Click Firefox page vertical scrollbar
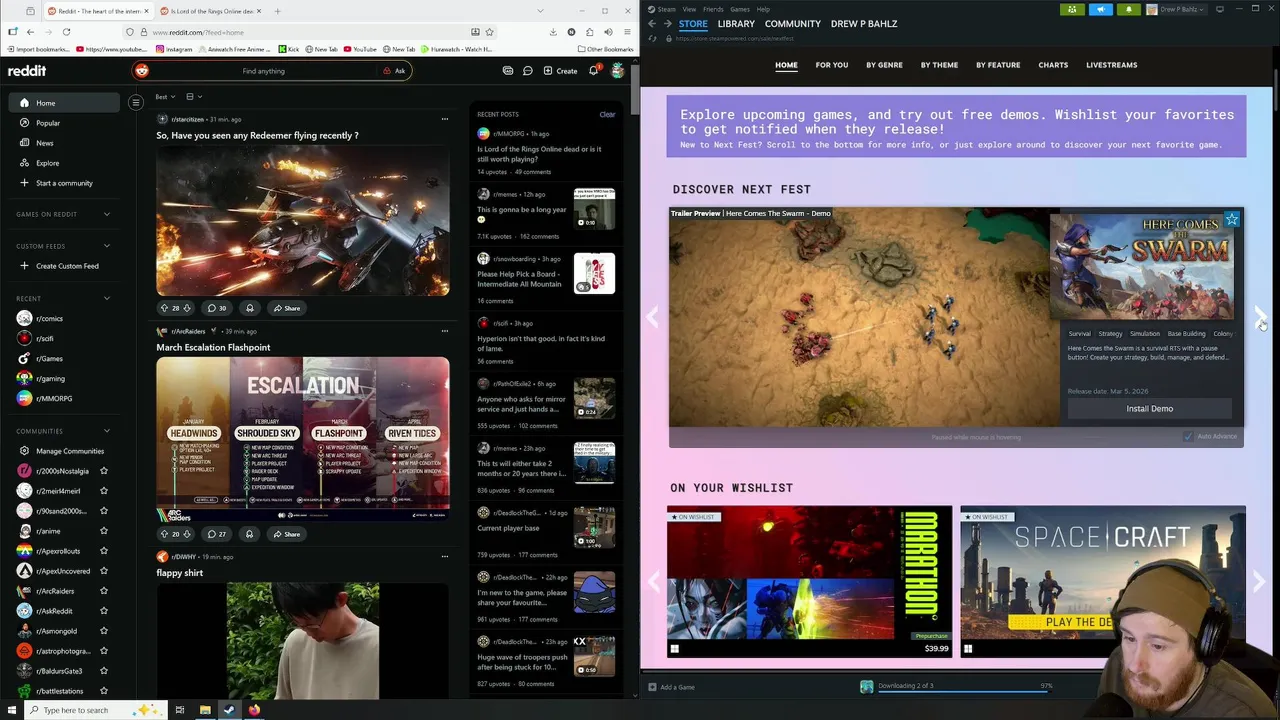This screenshot has height=720, width=1280. (x=635, y=92)
